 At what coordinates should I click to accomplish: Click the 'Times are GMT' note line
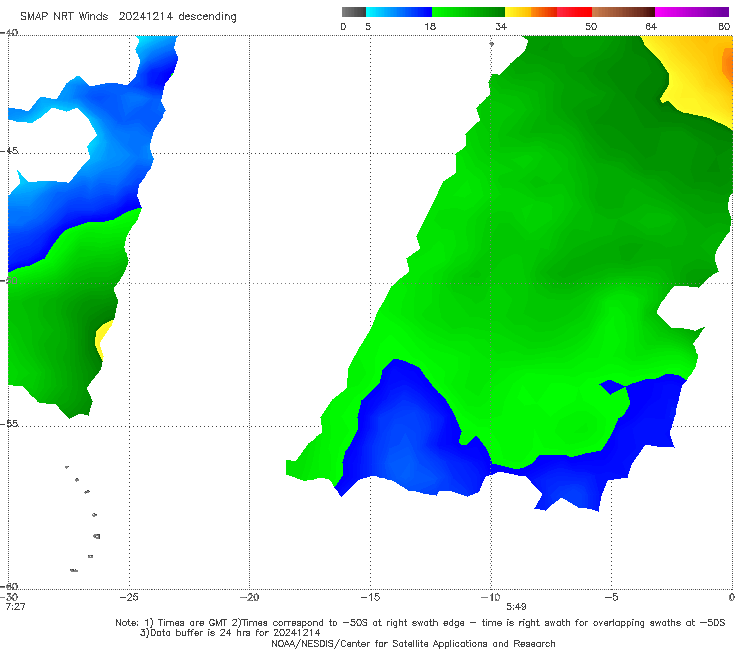coord(420,623)
